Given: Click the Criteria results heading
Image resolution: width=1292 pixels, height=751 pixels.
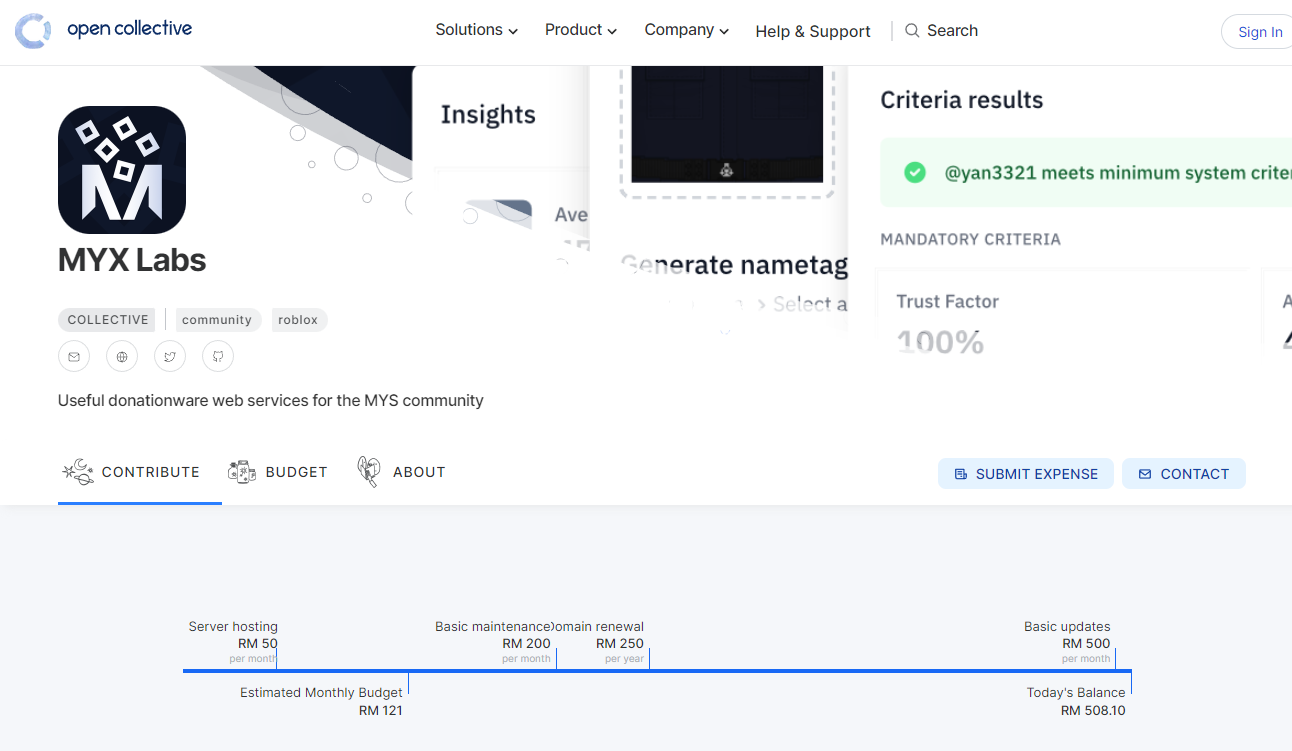Looking at the screenshot, I should 961,100.
